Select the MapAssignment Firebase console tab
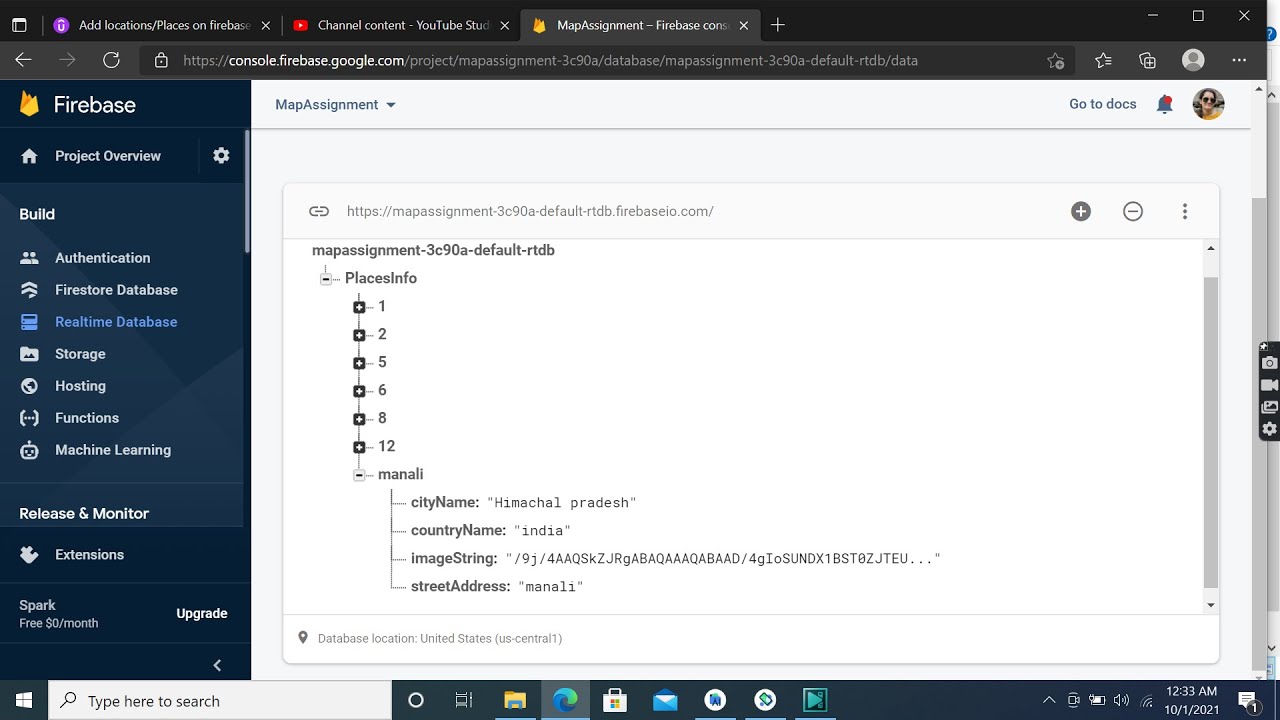This screenshot has width=1280, height=720. click(x=640, y=25)
